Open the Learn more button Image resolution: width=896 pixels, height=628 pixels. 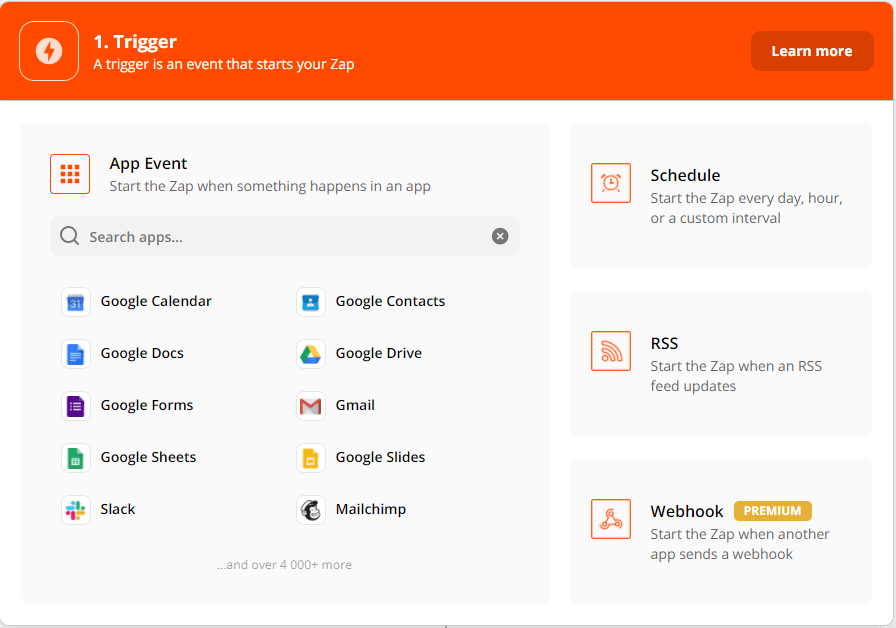[812, 51]
